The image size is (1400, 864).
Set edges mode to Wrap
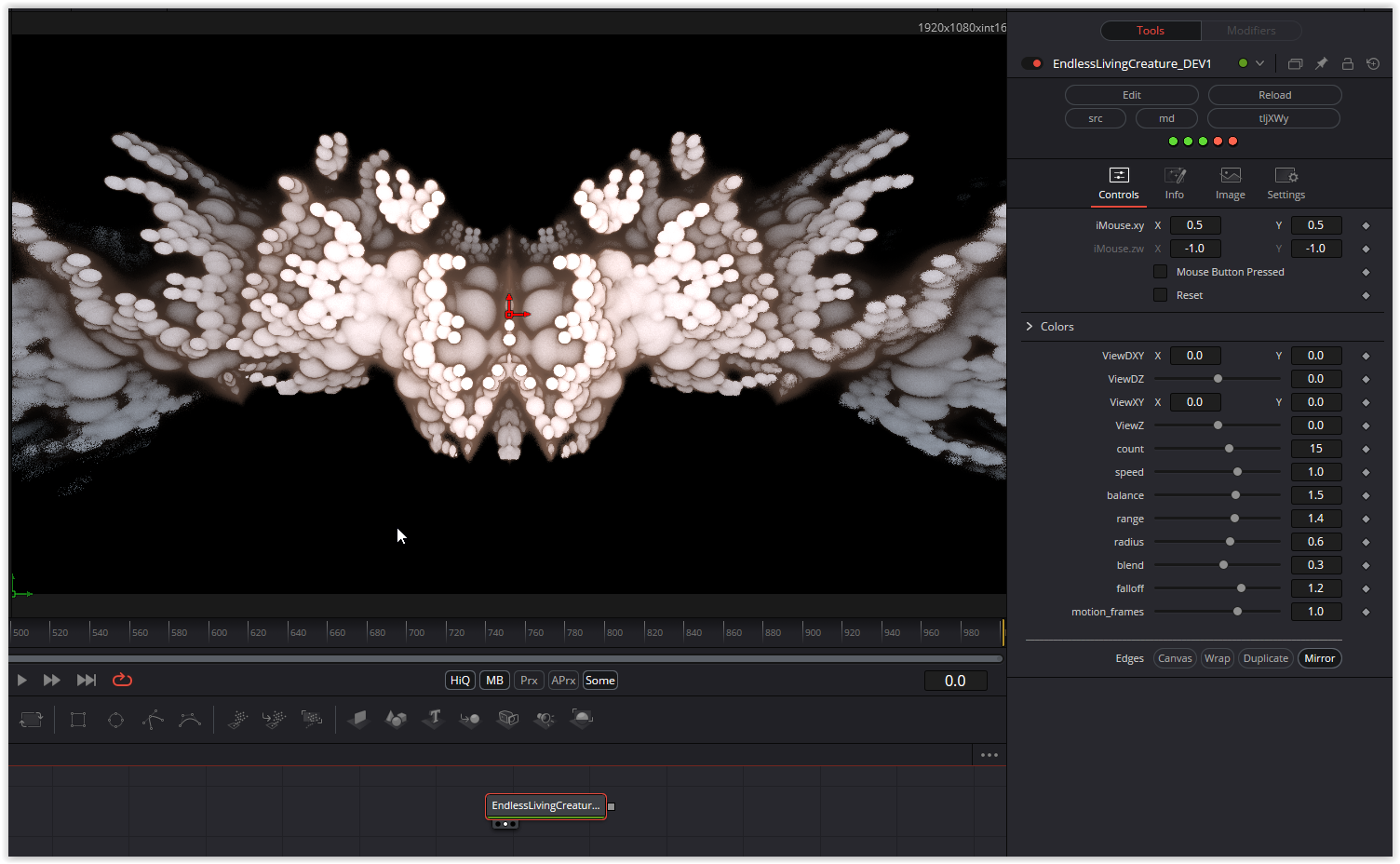1217,658
